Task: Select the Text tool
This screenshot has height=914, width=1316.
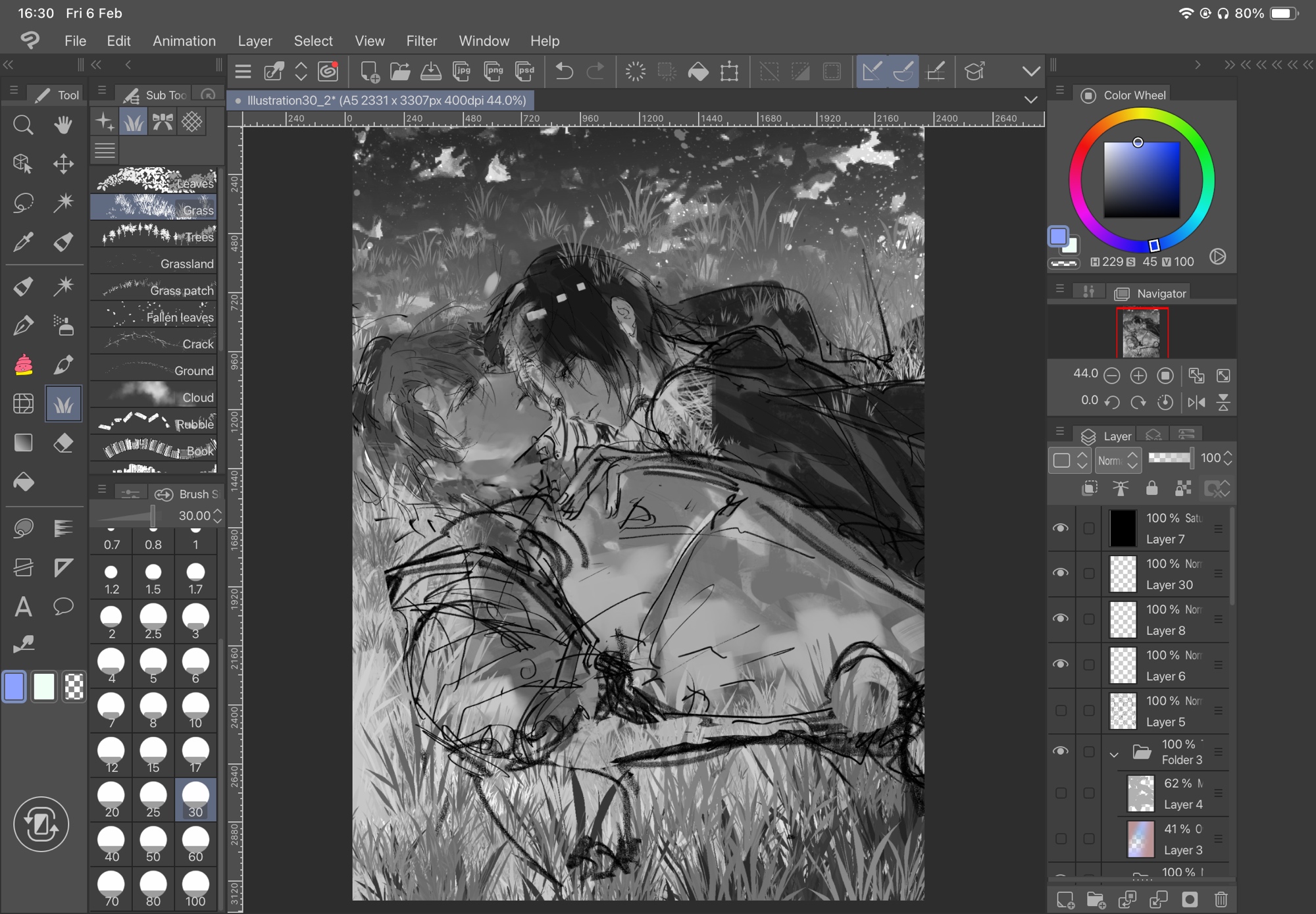Action: pos(23,606)
